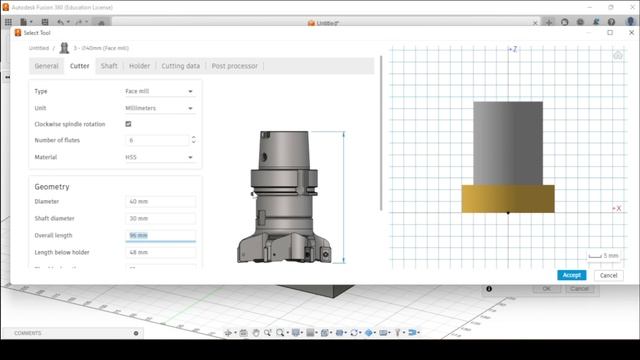The image size is (640, 360).
Task: Open the data panel grid icon
Action: click(8, 22)
